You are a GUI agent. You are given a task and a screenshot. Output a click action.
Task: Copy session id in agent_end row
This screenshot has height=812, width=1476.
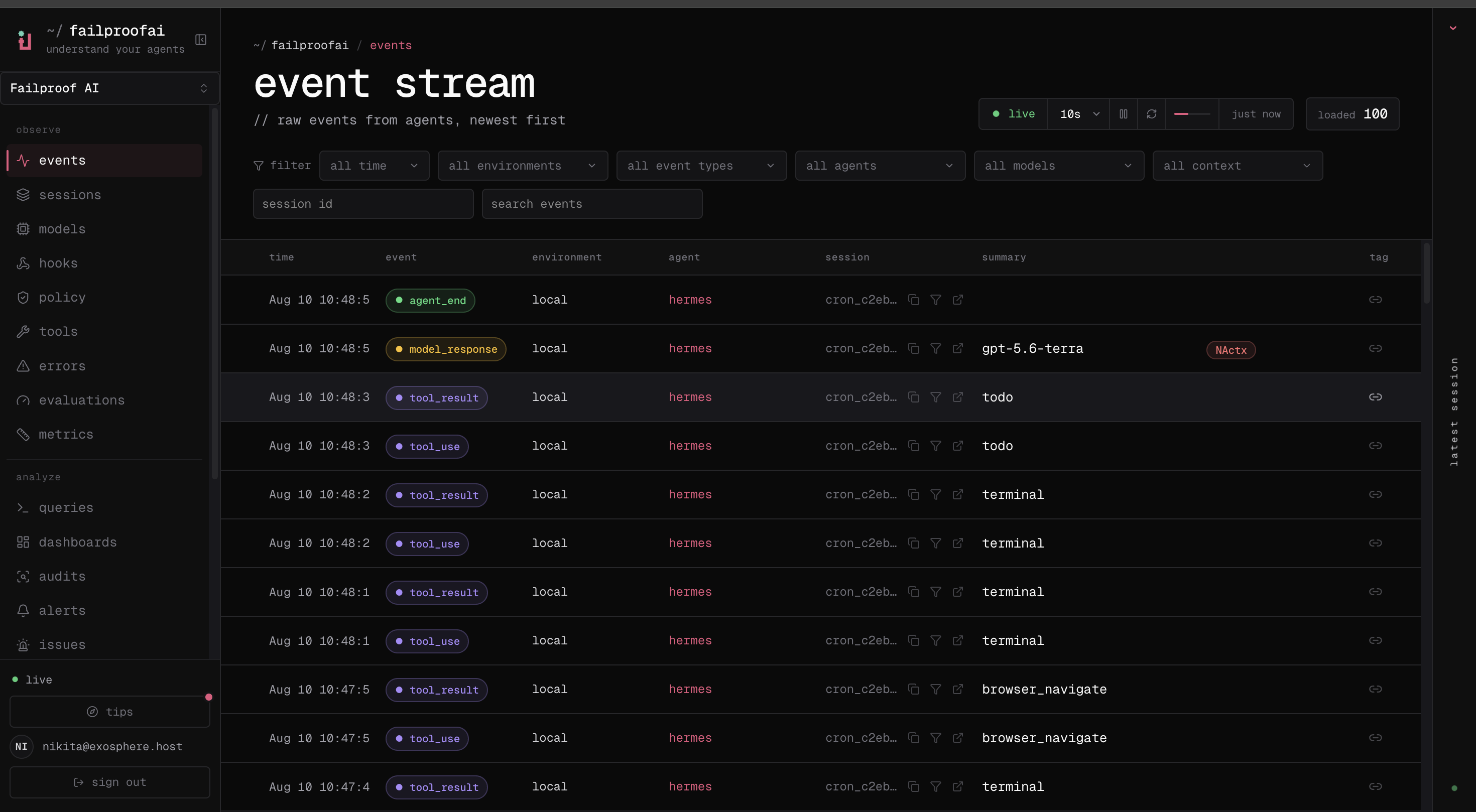[x=914, y=300]
